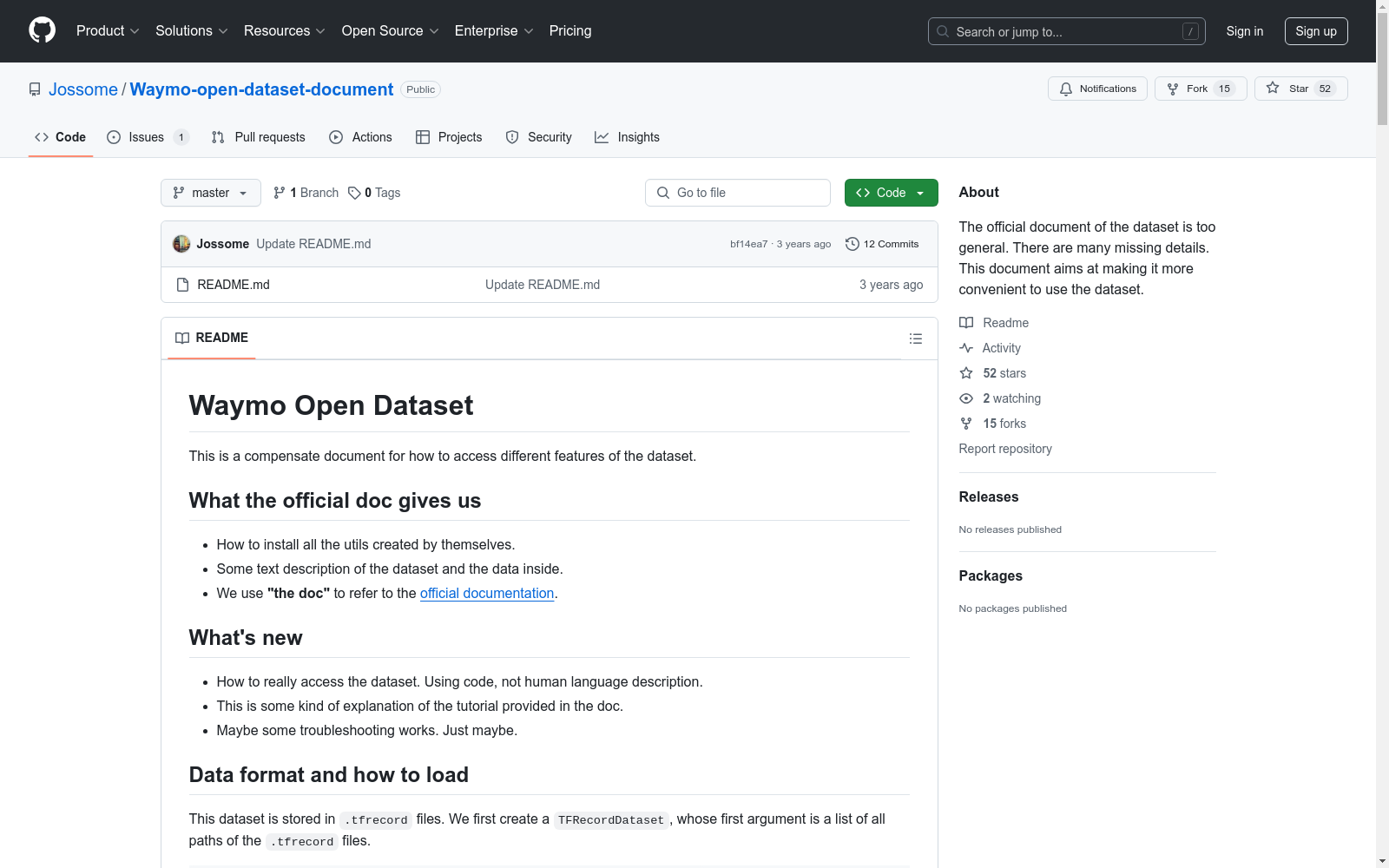Expand the Enterprise menu
Viewport: 1389px width, 868px height.
tap(494, 30)
